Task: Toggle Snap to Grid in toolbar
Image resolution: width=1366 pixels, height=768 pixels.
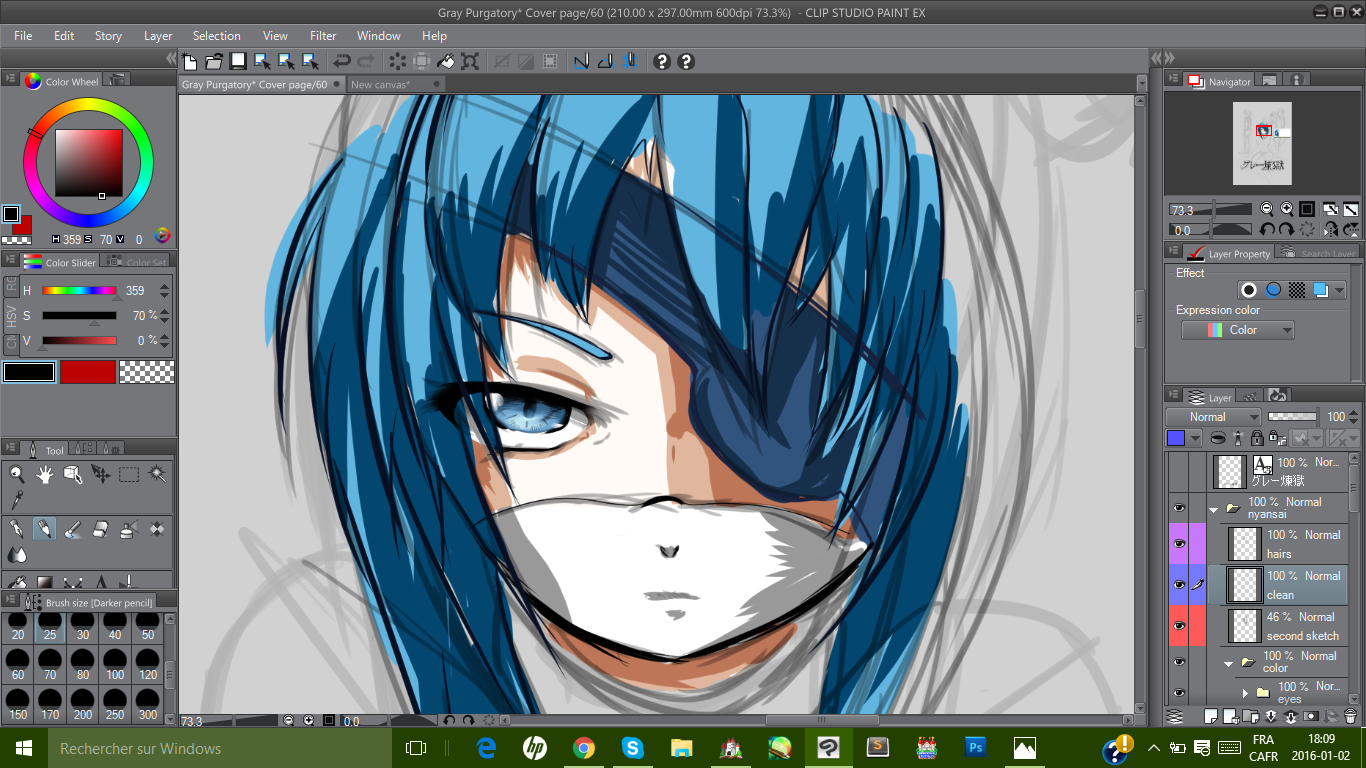Action: [629, 61]
